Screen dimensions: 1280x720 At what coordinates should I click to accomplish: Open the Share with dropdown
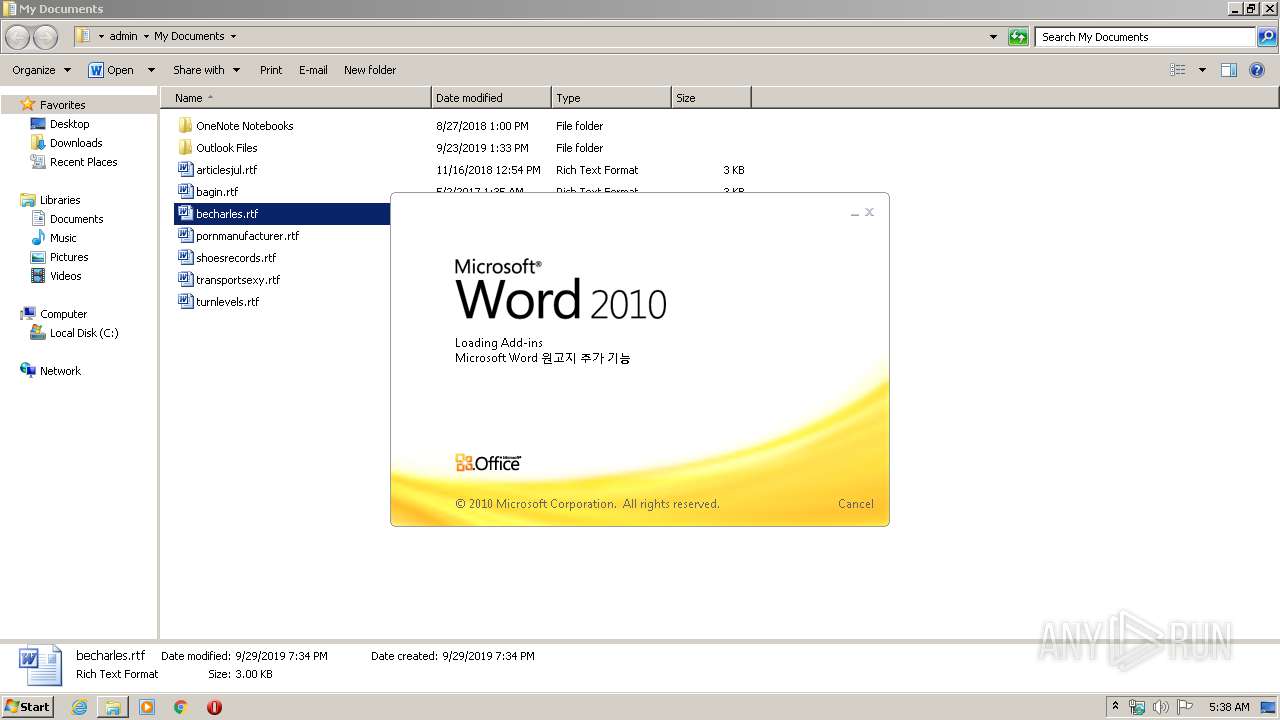[x=206, y=70]
